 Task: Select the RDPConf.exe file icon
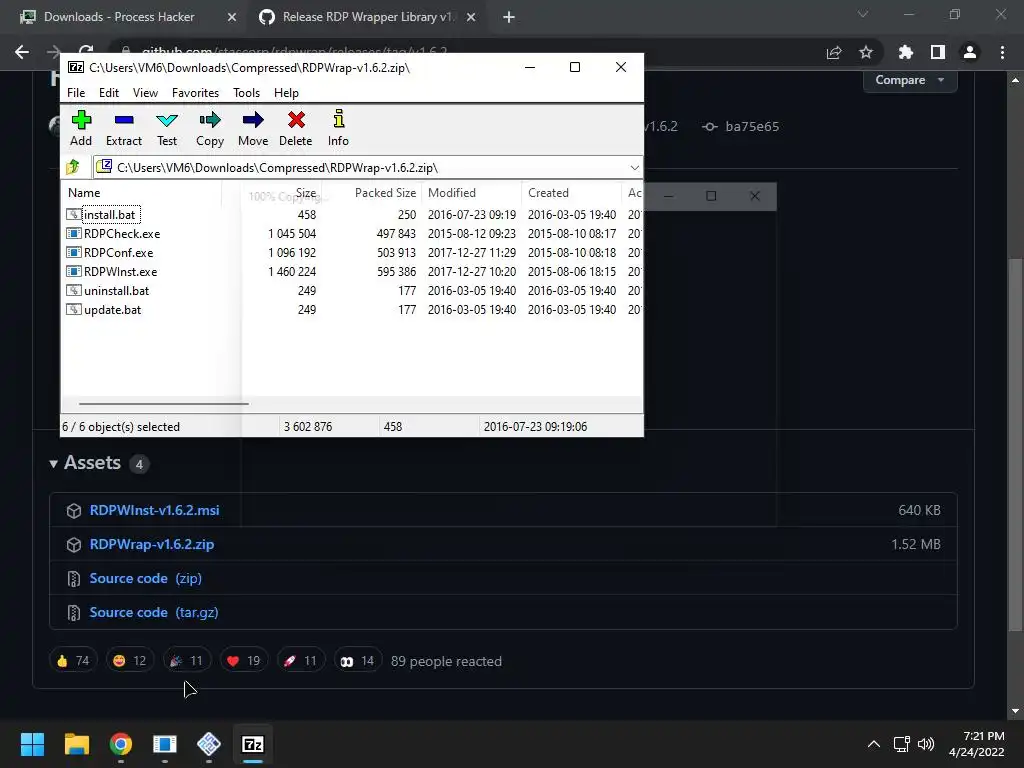tap(74, 253)
